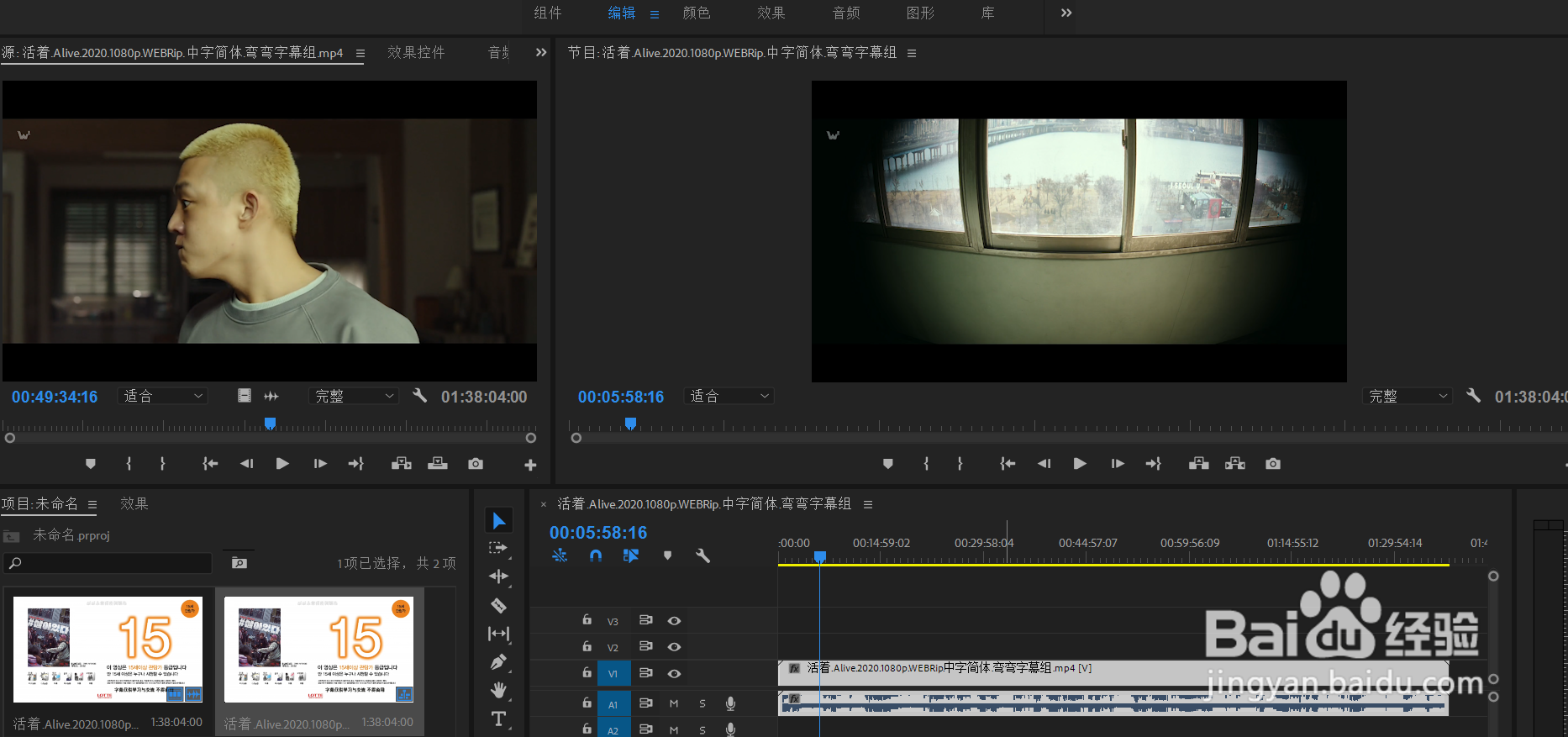Mark In point in source monitor

[129, 464]
